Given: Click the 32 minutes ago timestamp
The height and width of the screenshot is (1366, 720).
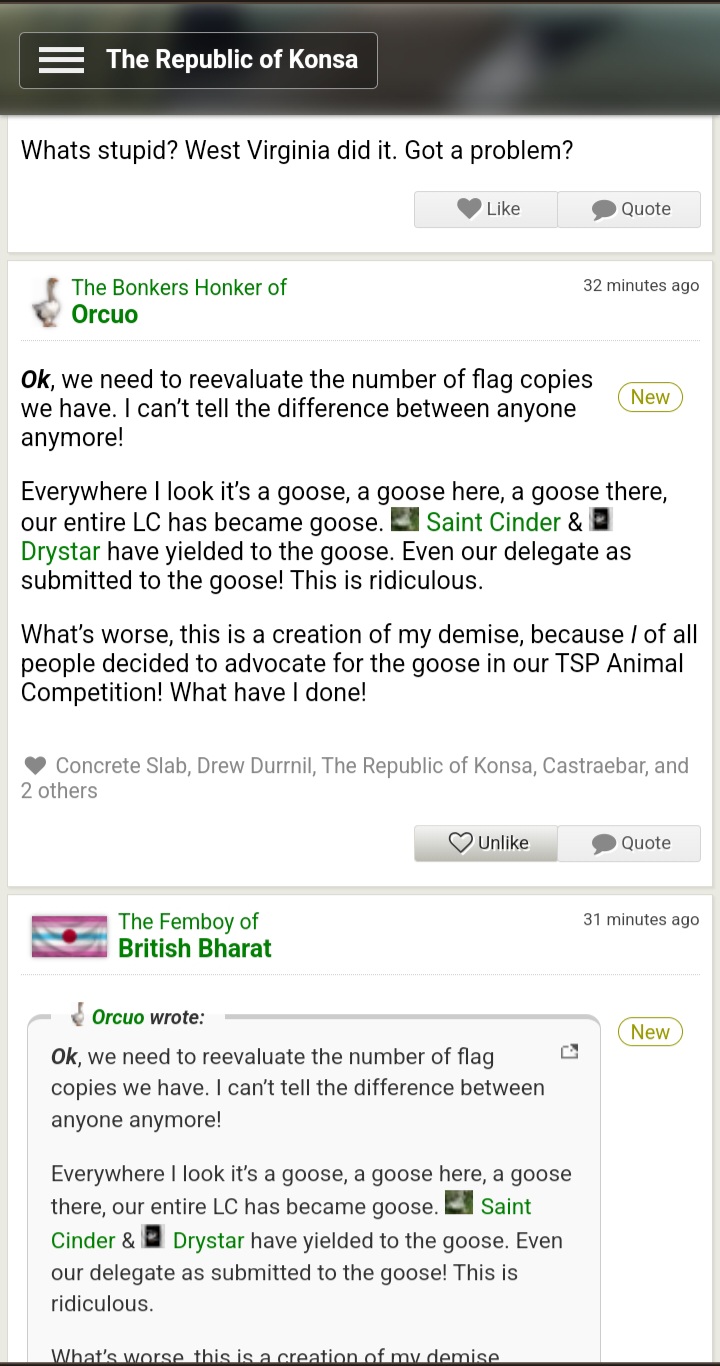Looking at the screenshot, I should 641,286.
